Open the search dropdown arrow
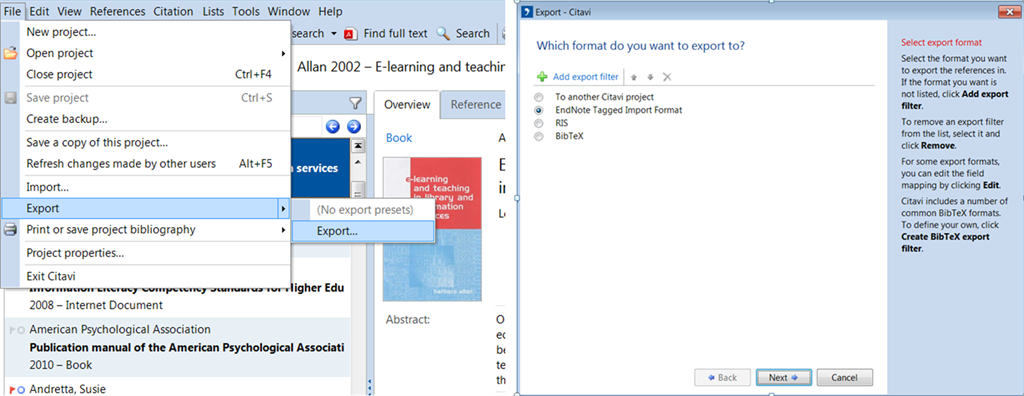Viewport: 1024px width, 396px height. (333, 33)
